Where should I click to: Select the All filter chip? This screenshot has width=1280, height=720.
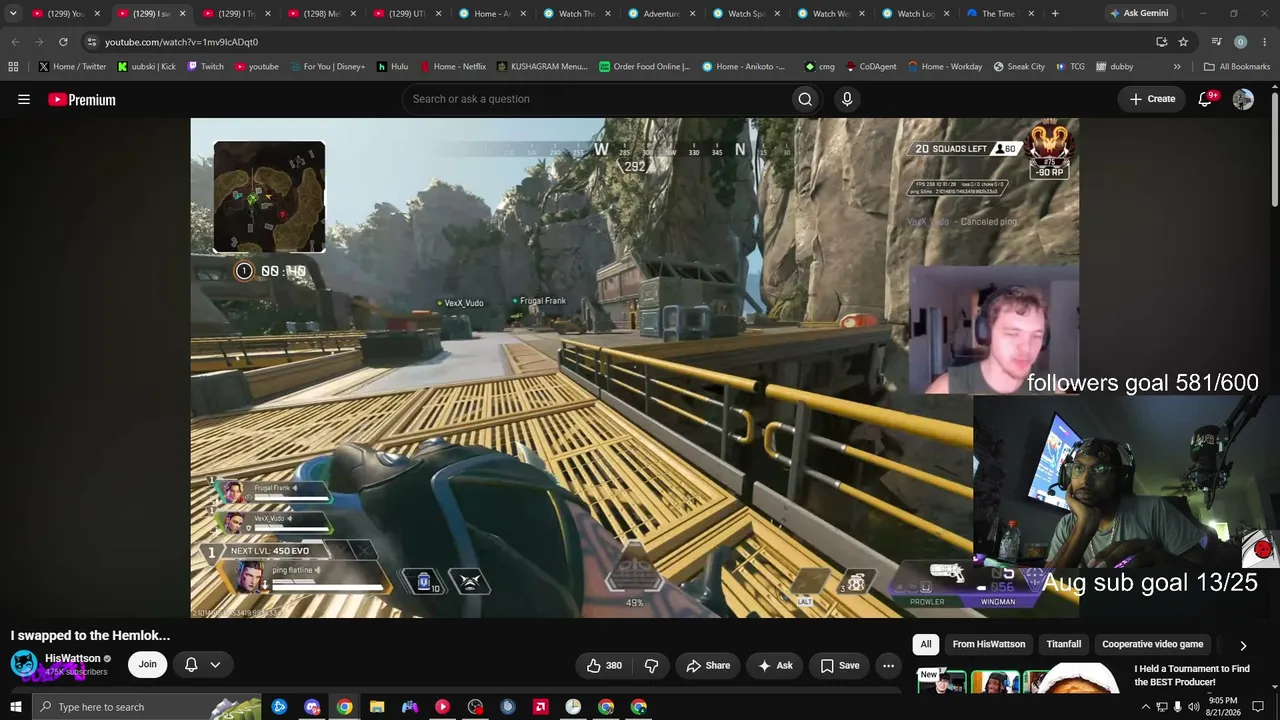pyautogui.click(x=926, y=645)
